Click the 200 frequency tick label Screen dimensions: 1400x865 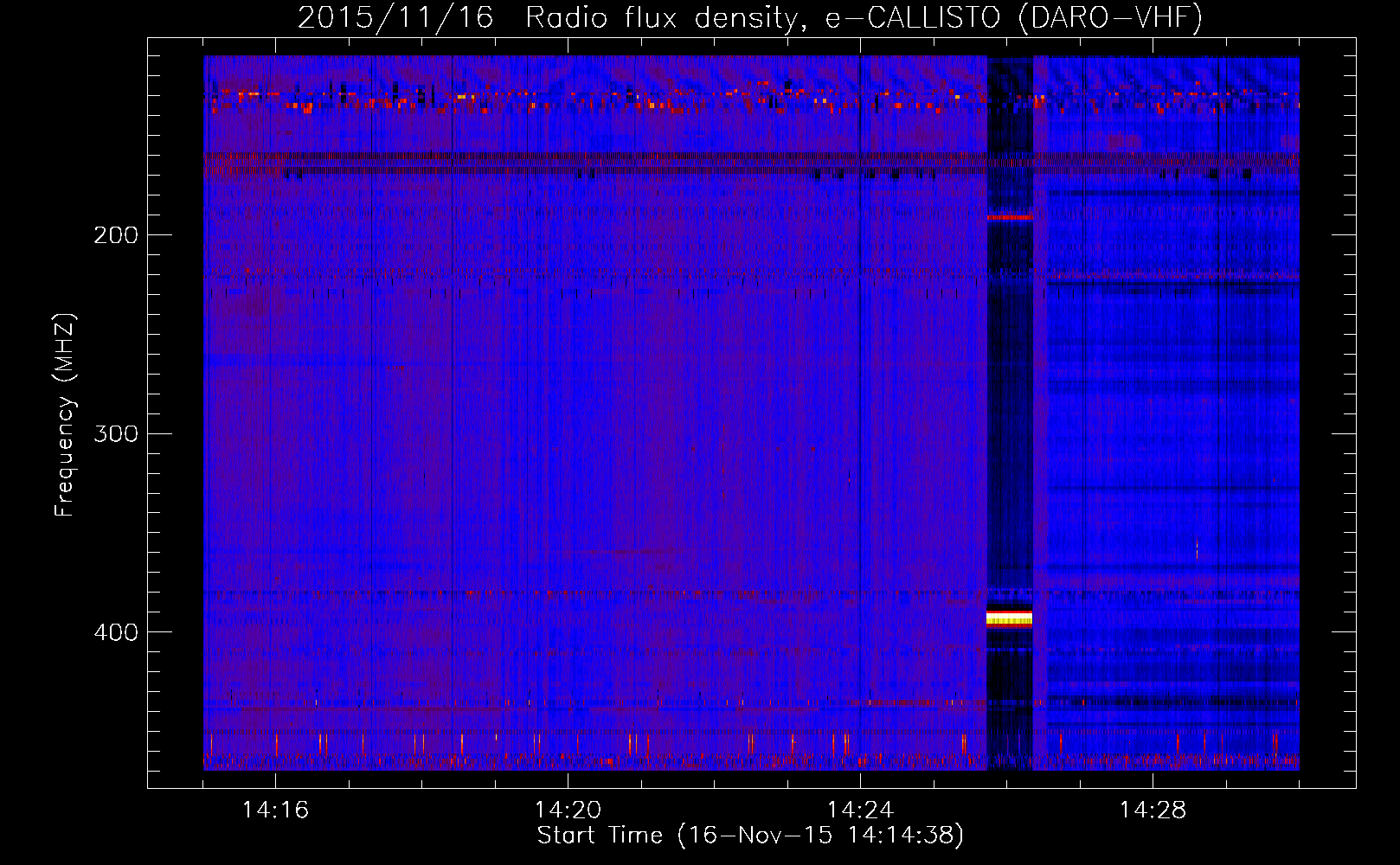(x=116, y=235)
